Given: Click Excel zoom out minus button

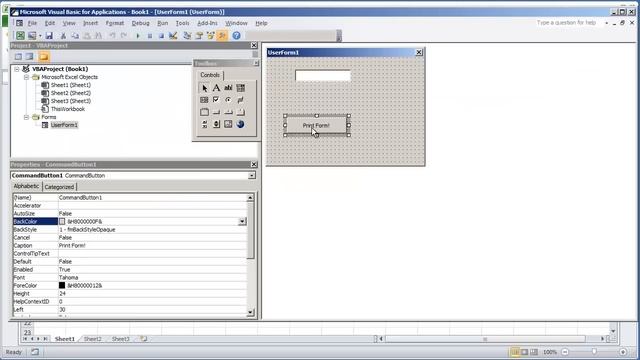Looking at the screenshot, I should [565, 351].
